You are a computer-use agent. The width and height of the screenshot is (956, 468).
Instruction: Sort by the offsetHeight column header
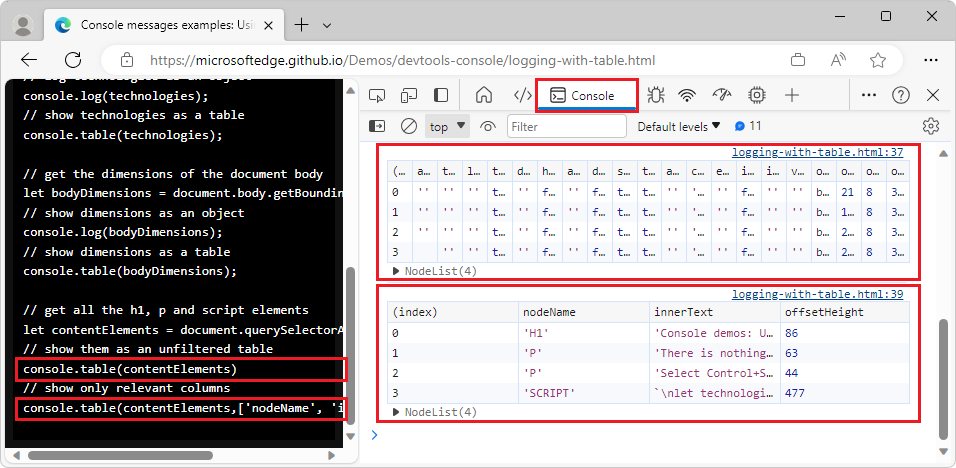[844, 313]
